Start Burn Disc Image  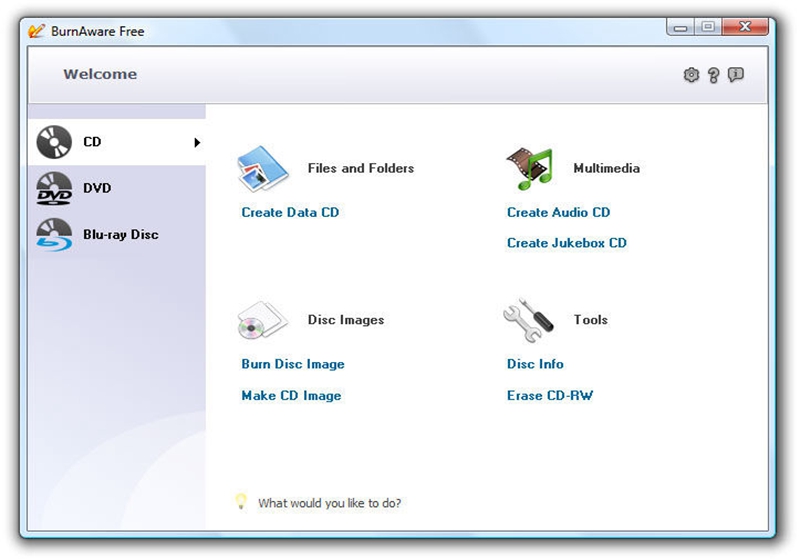click(x=293, y=364)
